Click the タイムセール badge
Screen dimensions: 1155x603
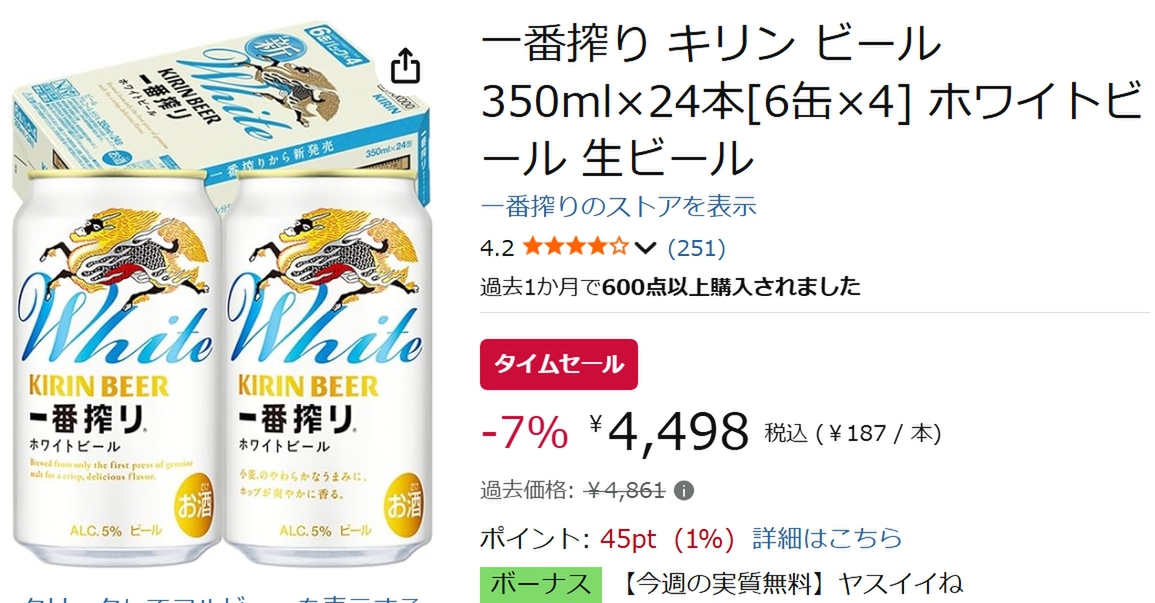pyautogui.click(x=559, y=364)
